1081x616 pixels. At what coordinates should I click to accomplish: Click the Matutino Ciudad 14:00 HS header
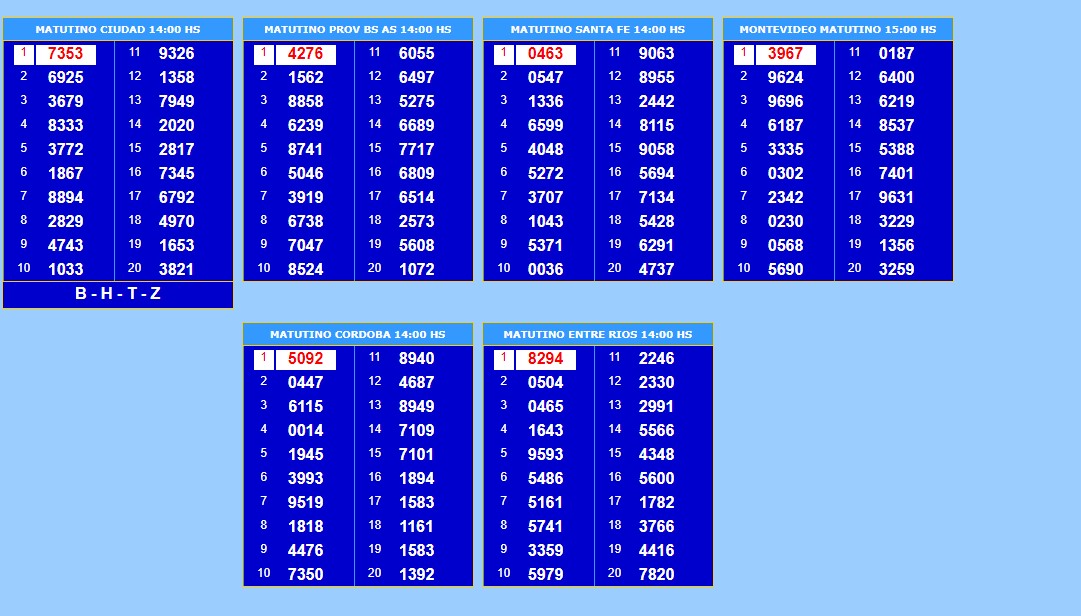[118, 29]
